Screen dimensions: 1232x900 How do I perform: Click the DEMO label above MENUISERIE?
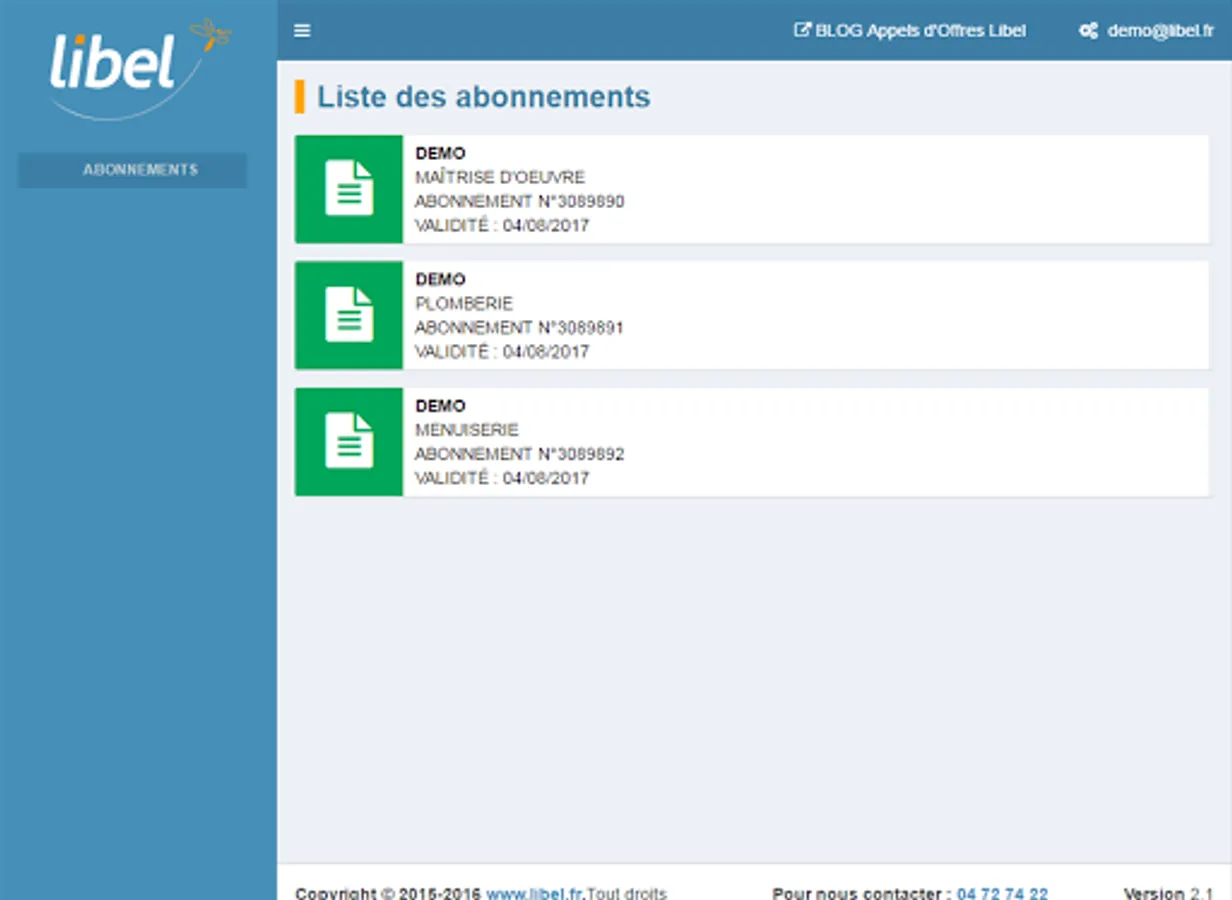(440, 406)
